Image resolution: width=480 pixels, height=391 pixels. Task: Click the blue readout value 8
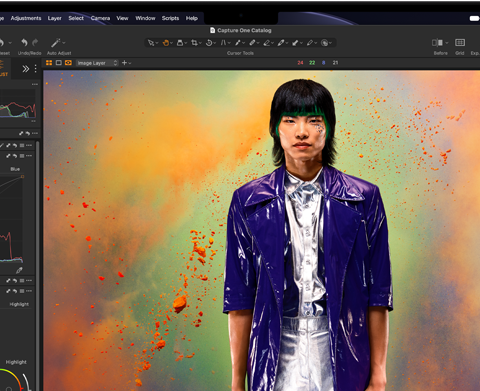pyautogui.click(x=323, y=63)
